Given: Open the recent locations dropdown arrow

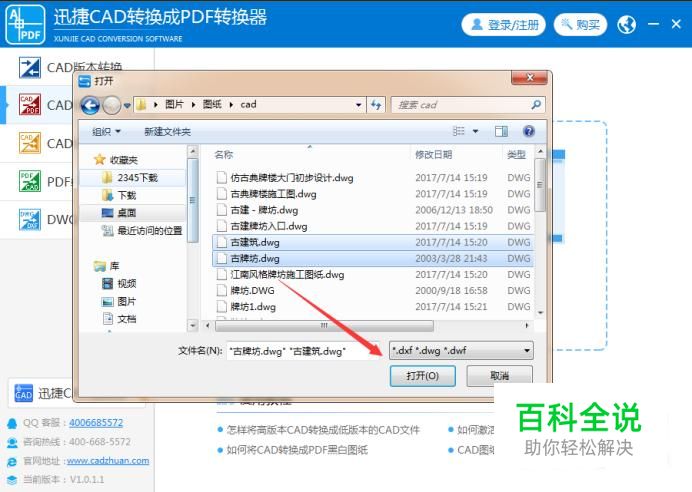Looking at the screenshot, I should tap(127, 105).
